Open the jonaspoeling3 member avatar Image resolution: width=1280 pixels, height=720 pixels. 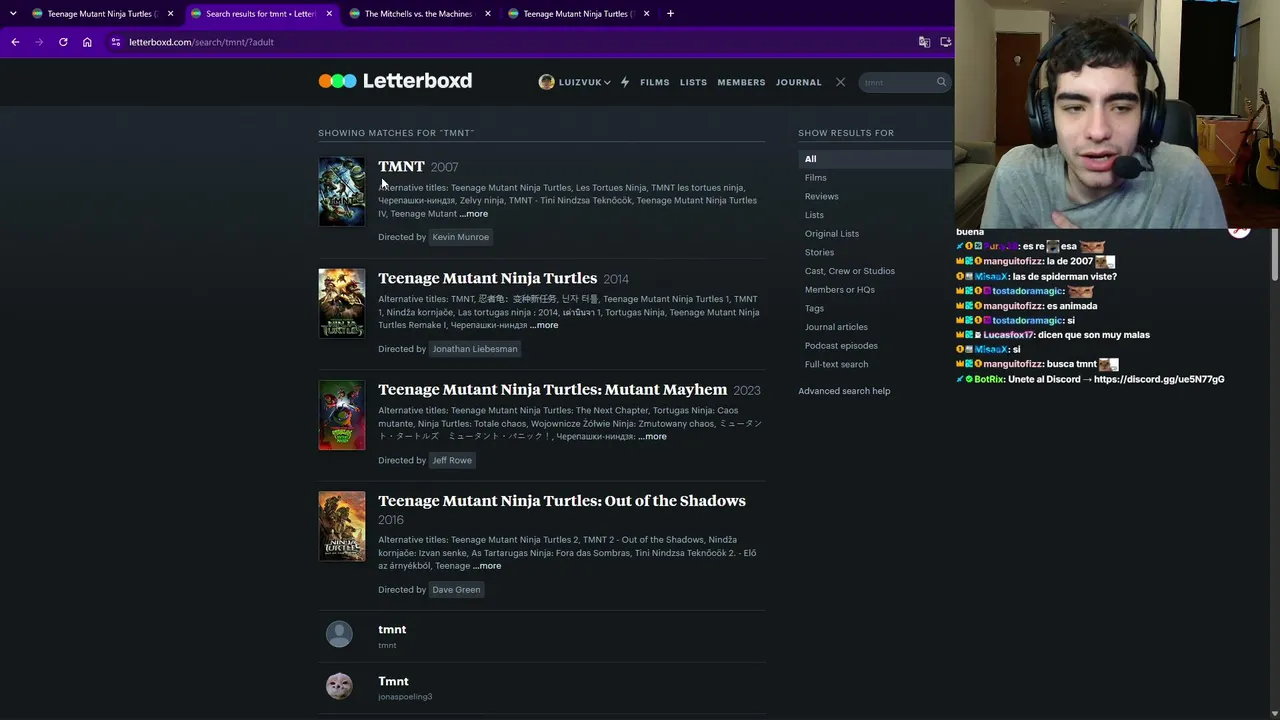pos(339,686)
